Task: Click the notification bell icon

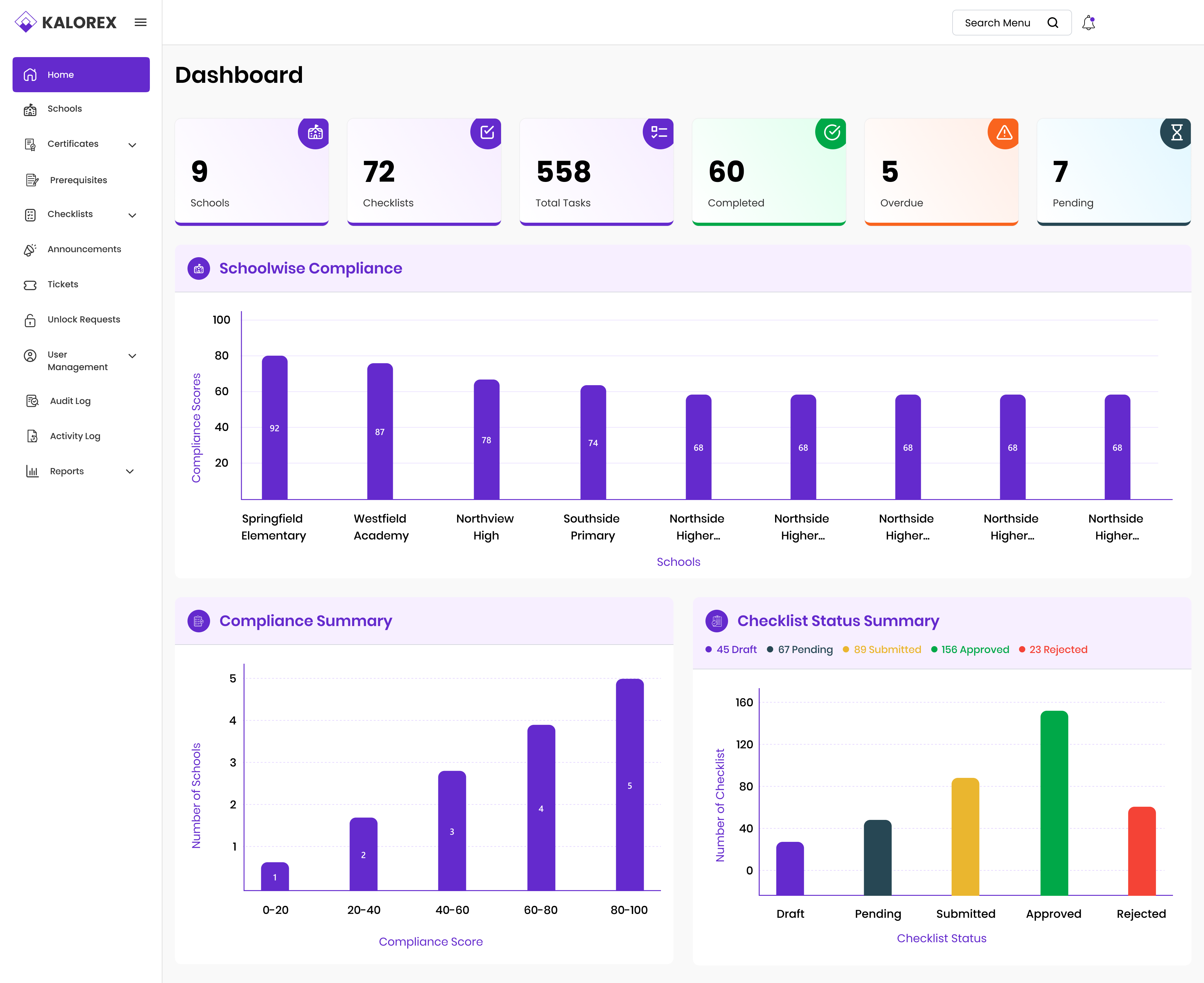Action: point(1088,23)
